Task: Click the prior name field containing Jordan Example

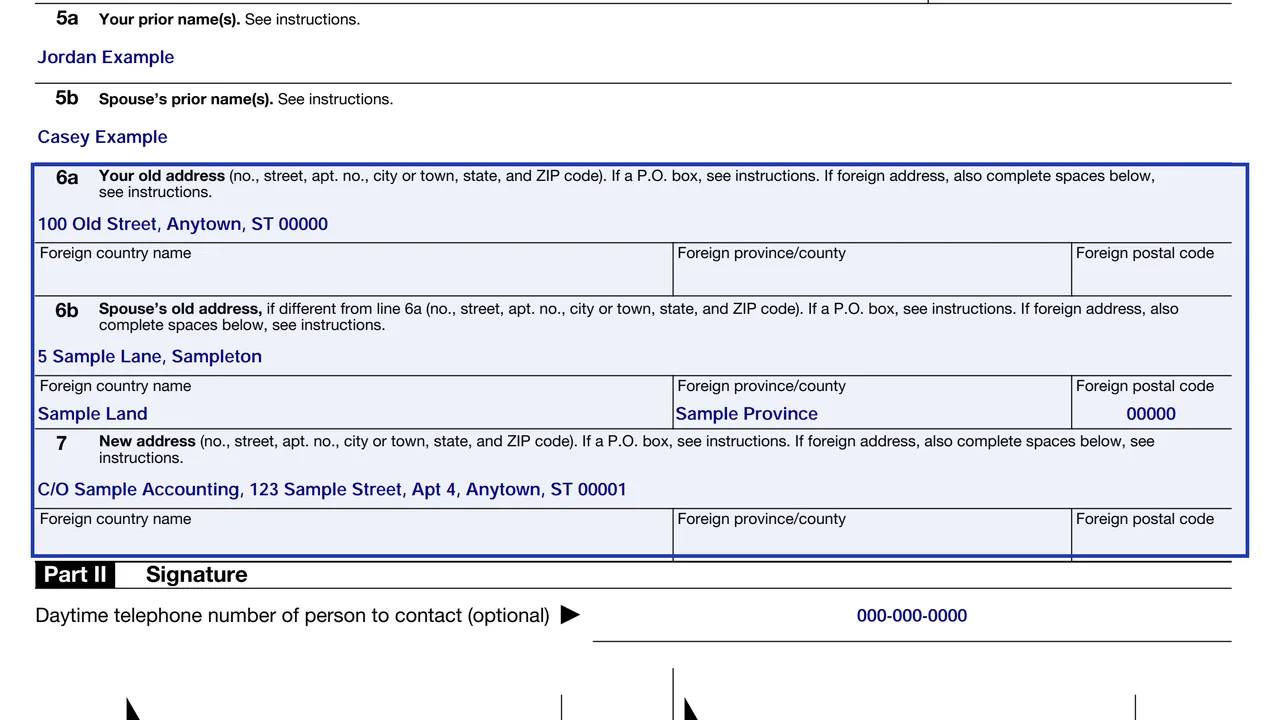Action: tap(634, 58)
